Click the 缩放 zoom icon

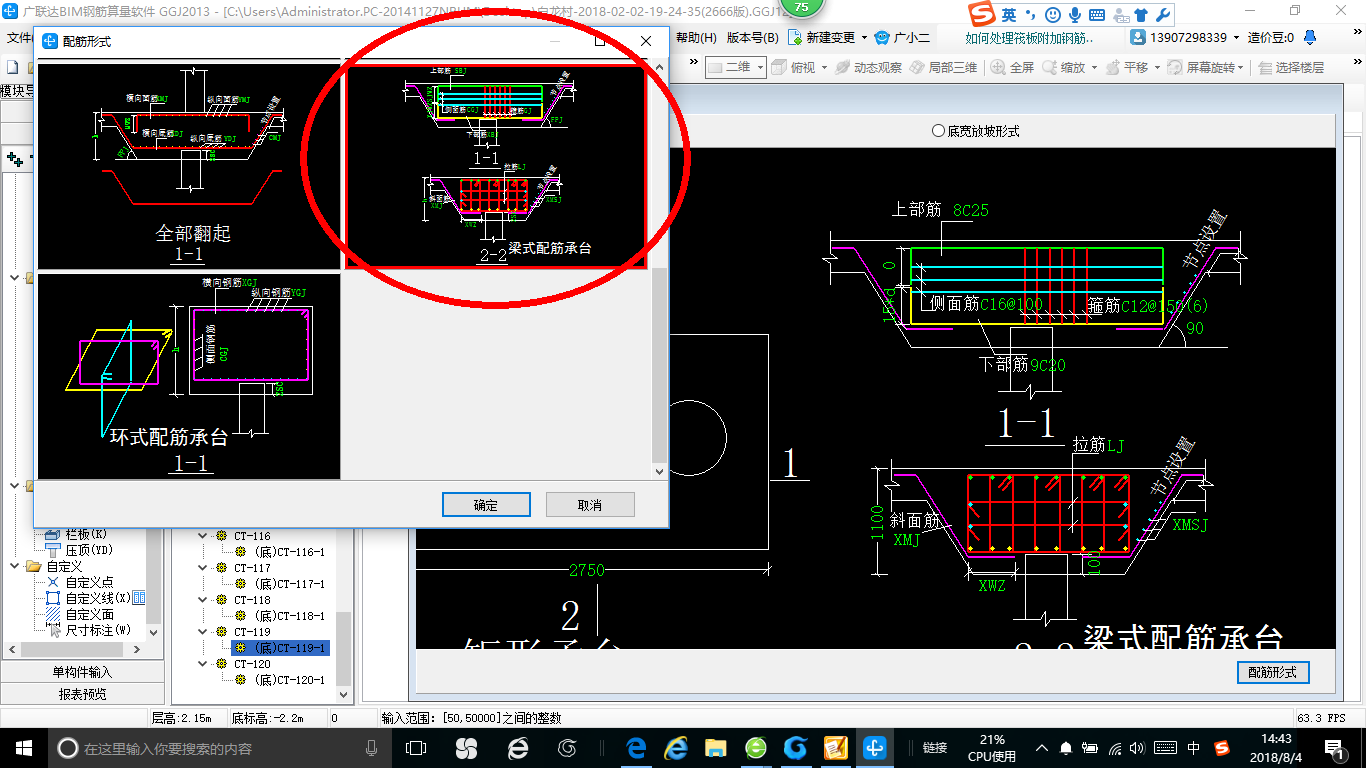pos(1050,67)
